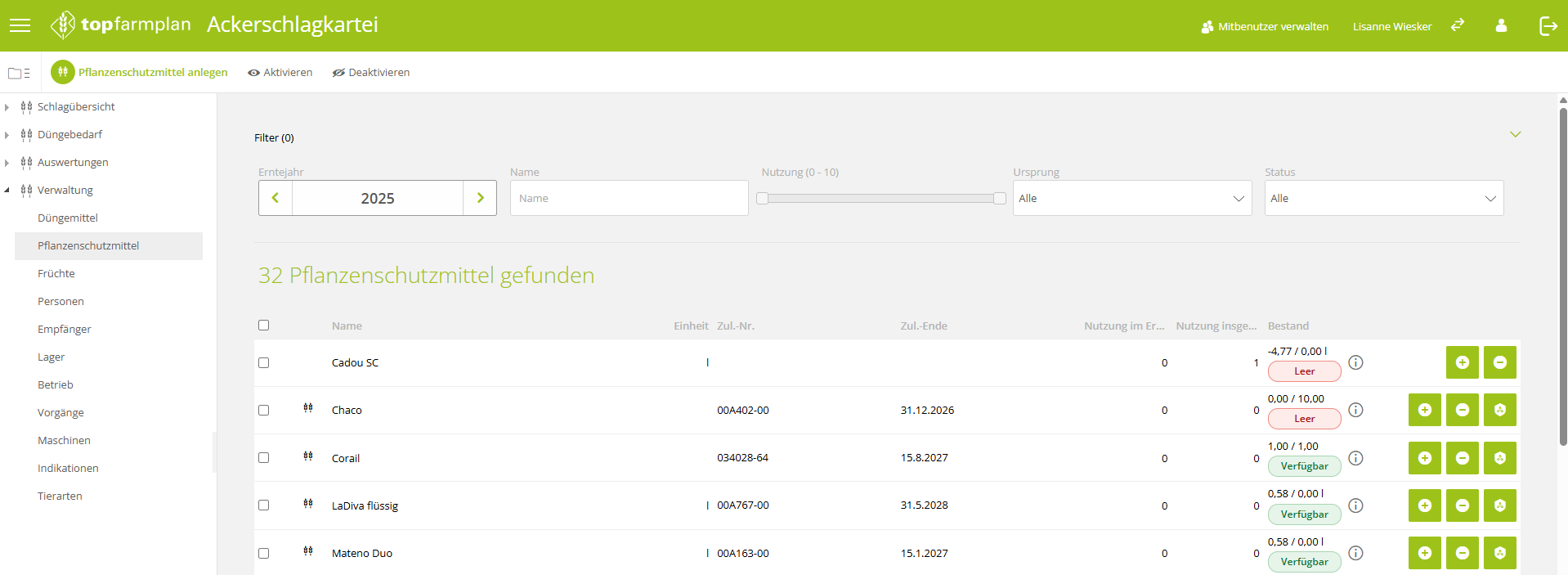
Task: Expand the Düngebedarf tree node
Action: point(7,135)
